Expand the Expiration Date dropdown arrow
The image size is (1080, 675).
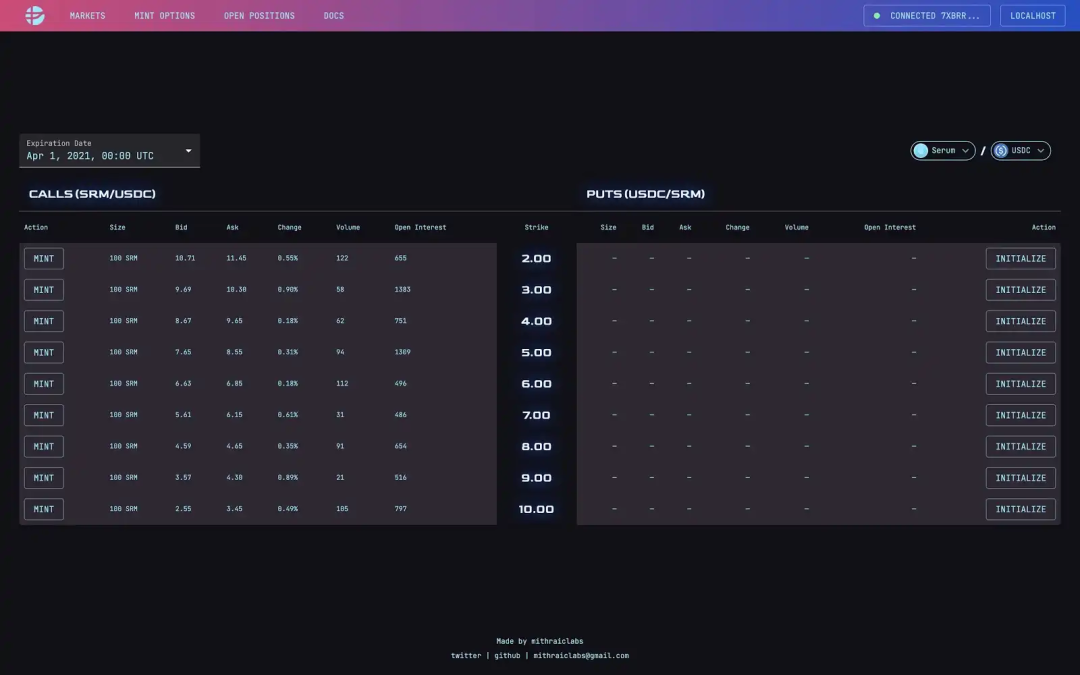(188, 151)
